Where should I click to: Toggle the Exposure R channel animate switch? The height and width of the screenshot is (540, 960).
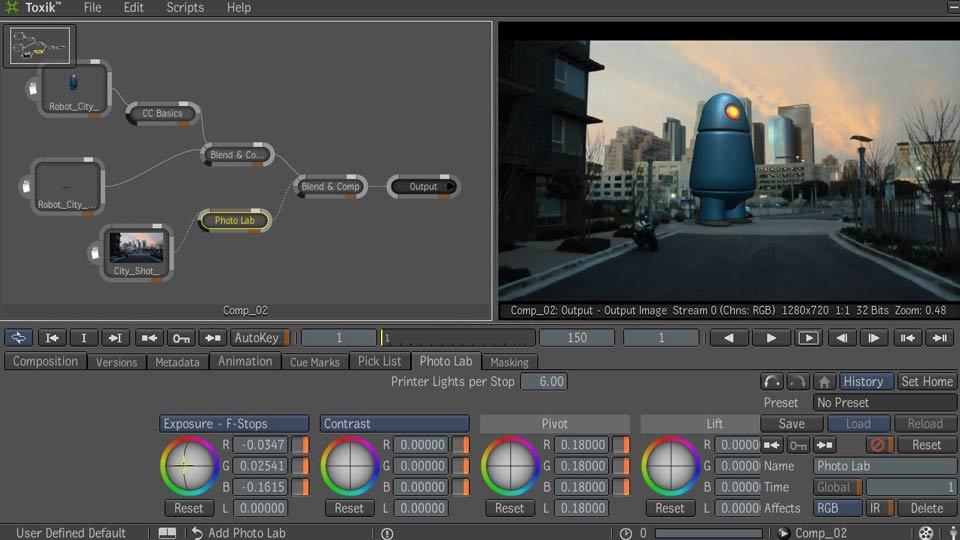(300, 445)
